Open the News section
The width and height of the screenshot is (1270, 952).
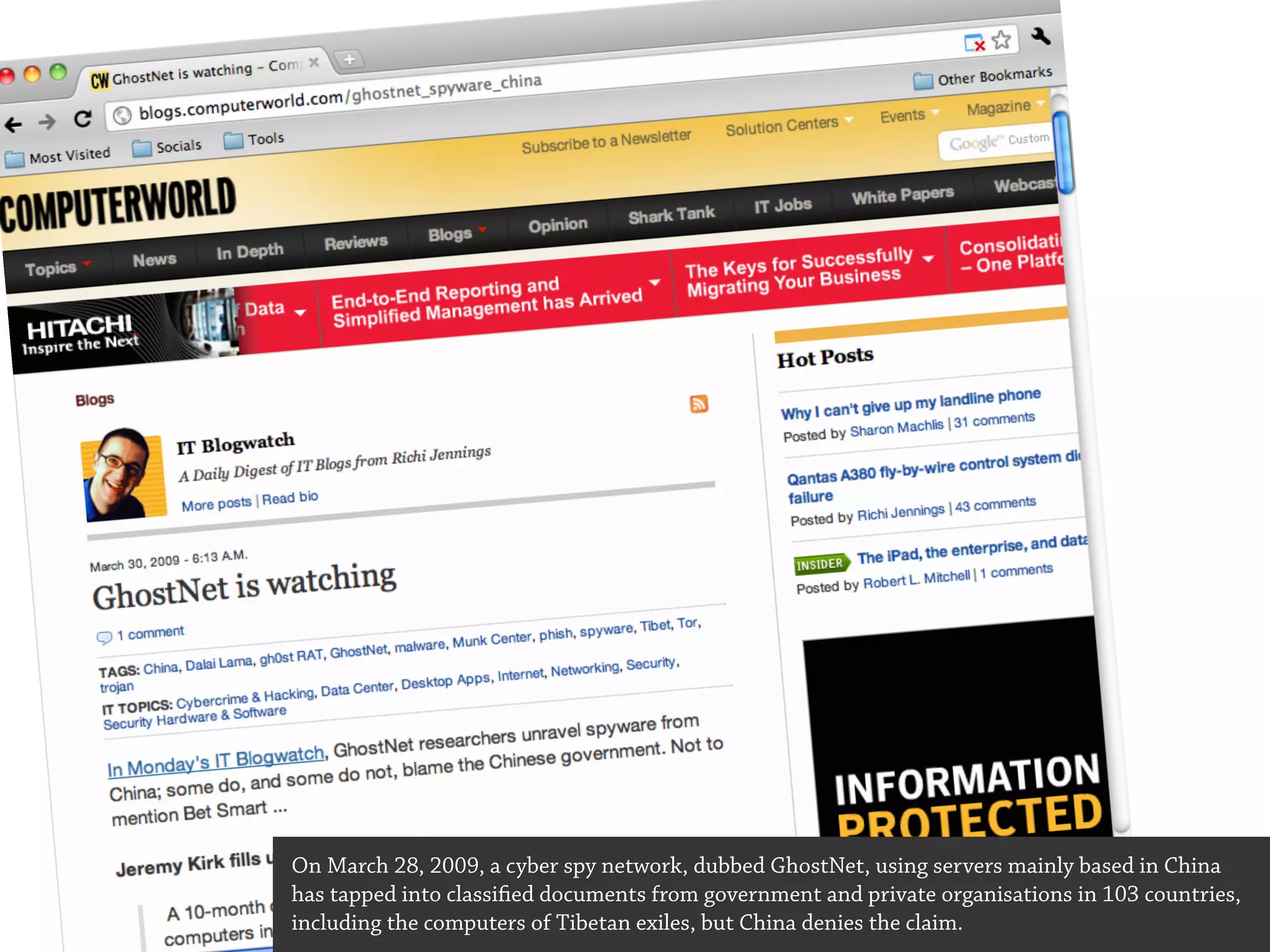pyautogui.click(x=154, y=259)
